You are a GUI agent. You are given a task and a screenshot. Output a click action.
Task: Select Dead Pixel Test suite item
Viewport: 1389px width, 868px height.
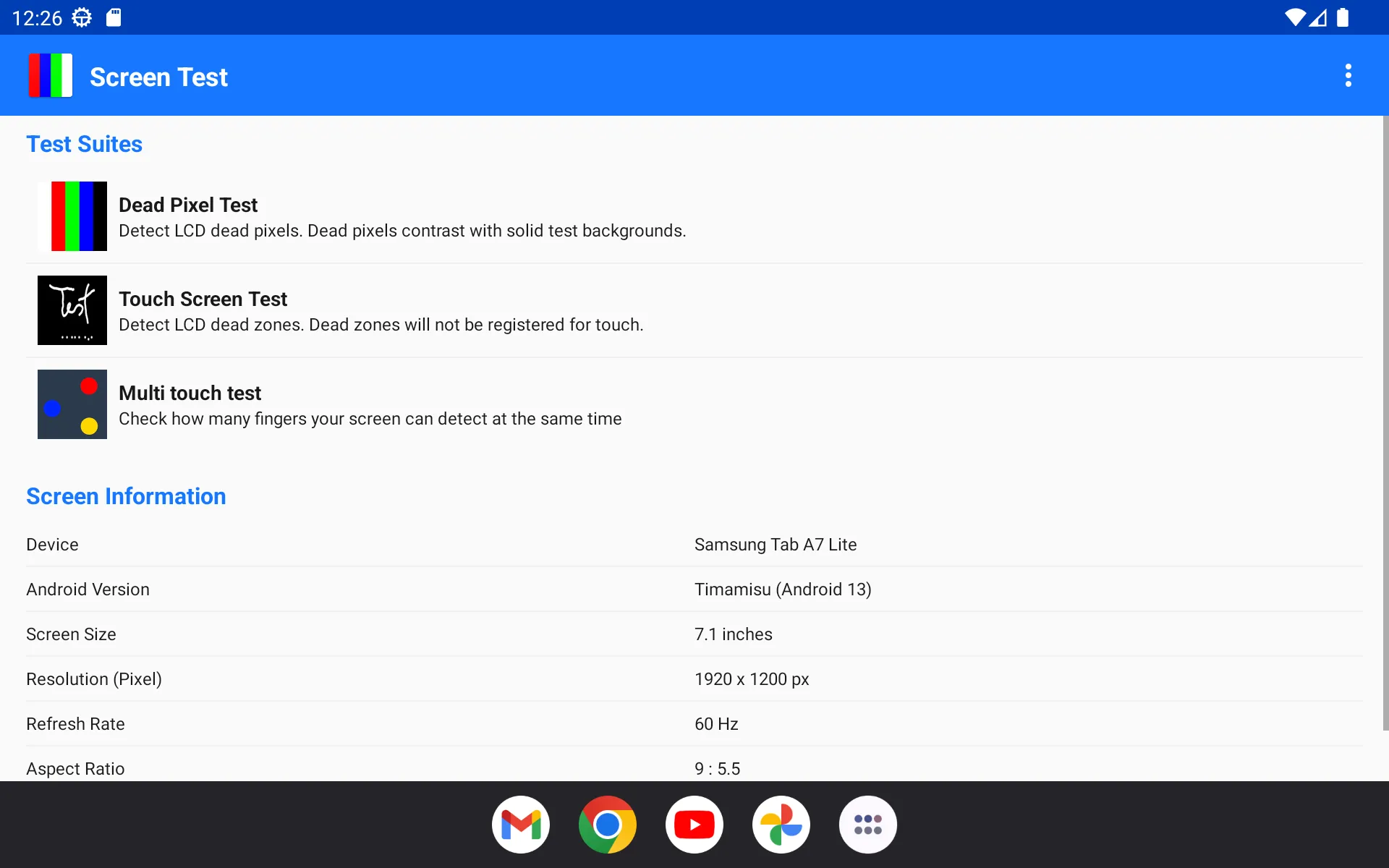tap(694, 216)
